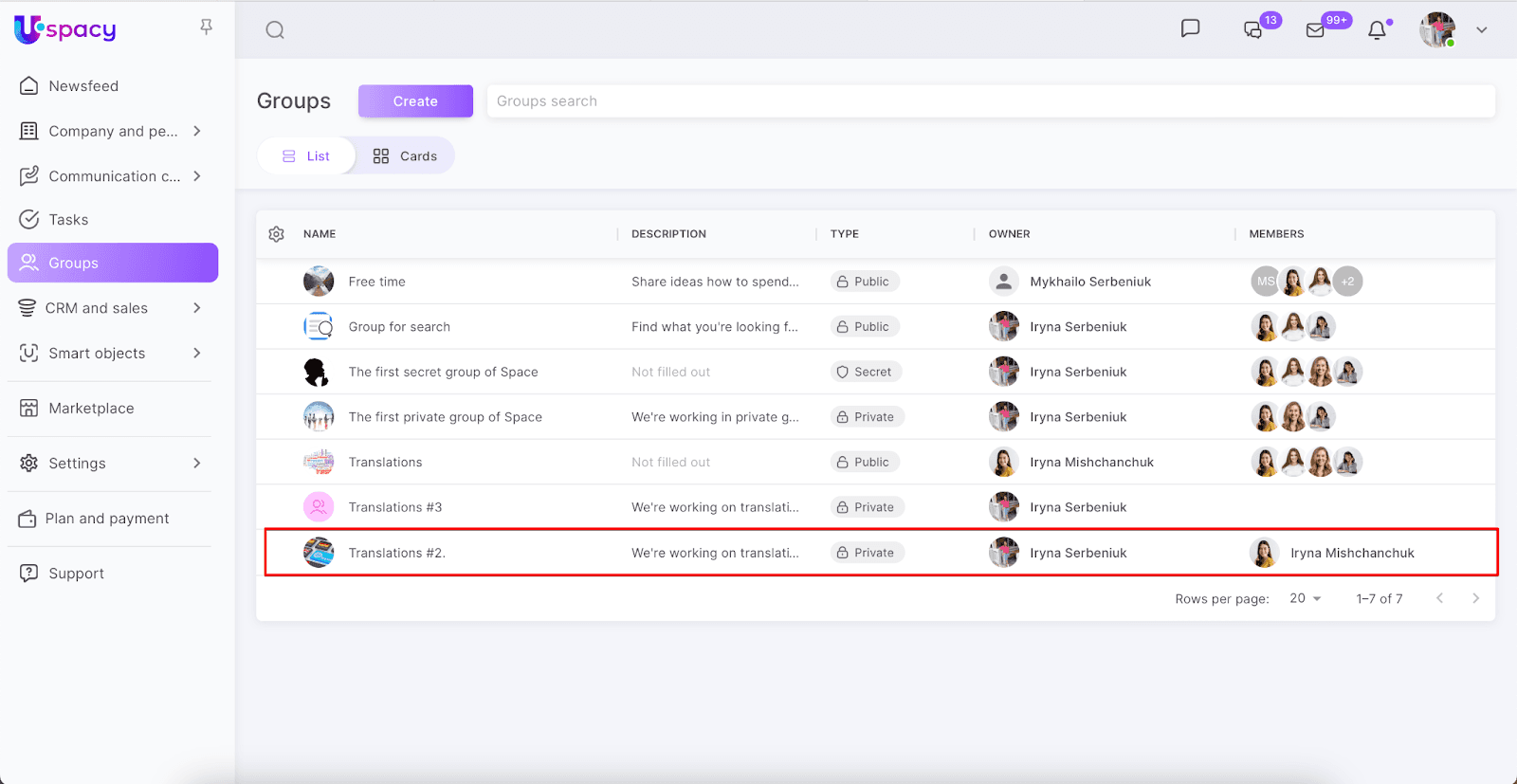Switch to Cards view

[406, 156]
